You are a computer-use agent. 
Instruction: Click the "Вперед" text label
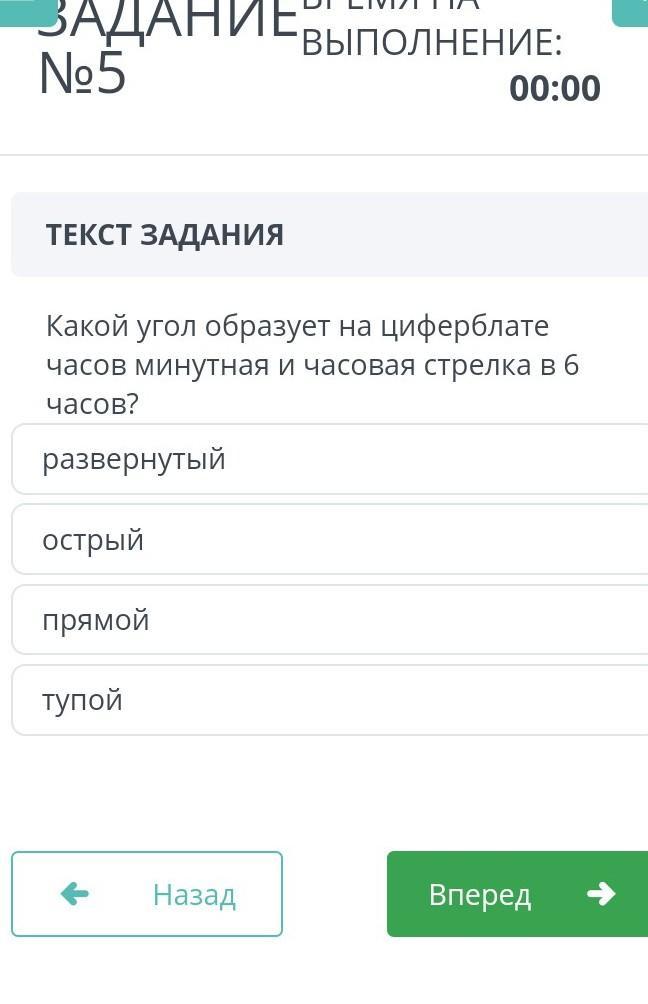click(480, 894)
